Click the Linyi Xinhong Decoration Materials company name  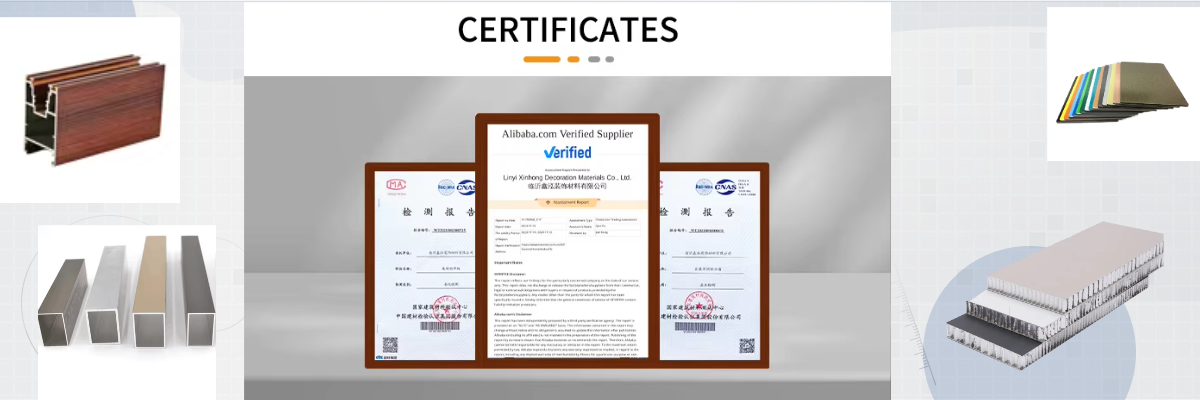(567, 177)
